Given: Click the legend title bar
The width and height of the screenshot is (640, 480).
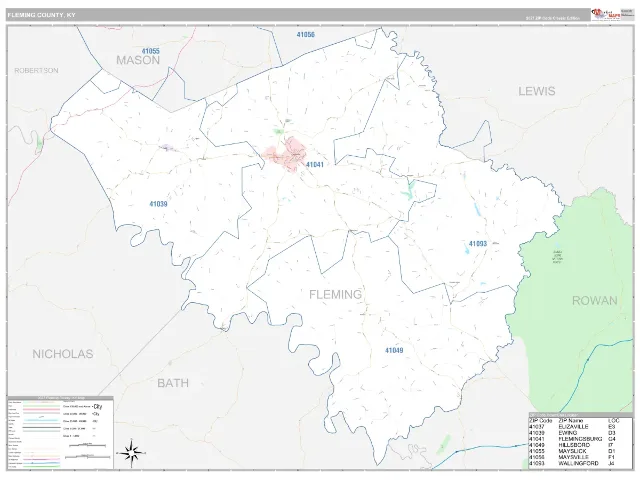Looking at the screenshot, I should pyautogui.click(x=60, y=398).
